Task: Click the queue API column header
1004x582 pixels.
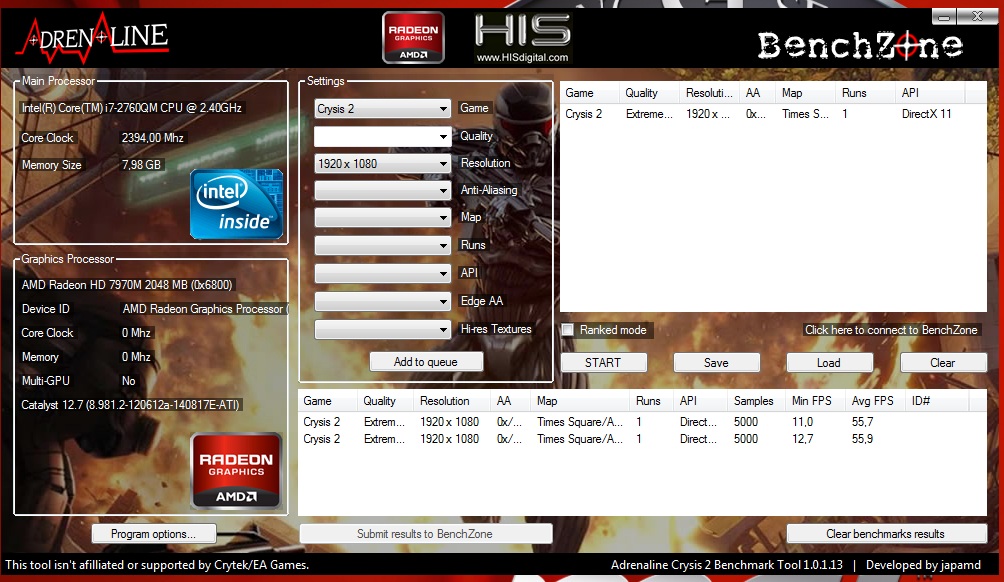Action: tap(930, 93)
